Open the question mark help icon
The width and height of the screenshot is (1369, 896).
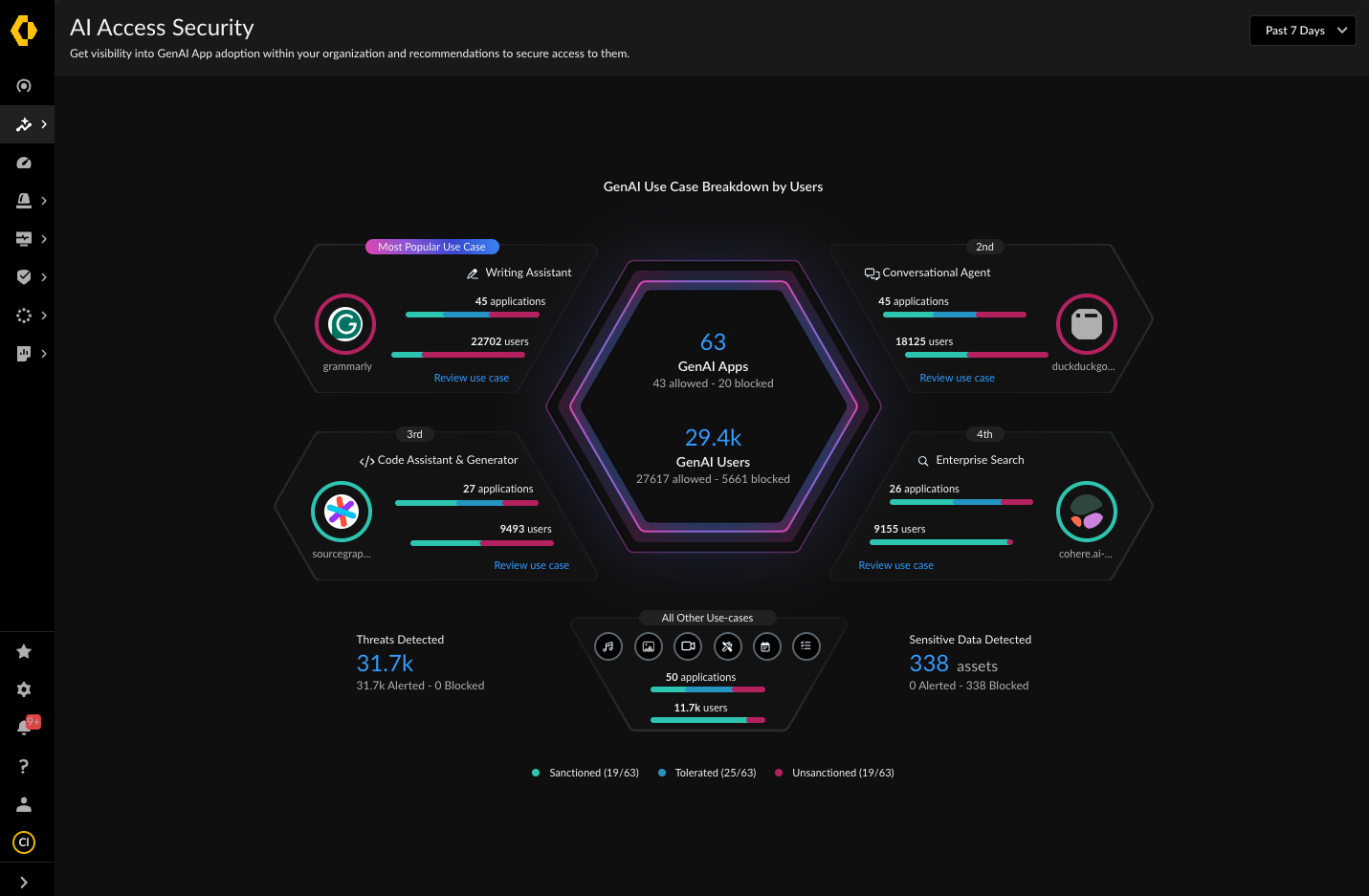click(24, 766)
